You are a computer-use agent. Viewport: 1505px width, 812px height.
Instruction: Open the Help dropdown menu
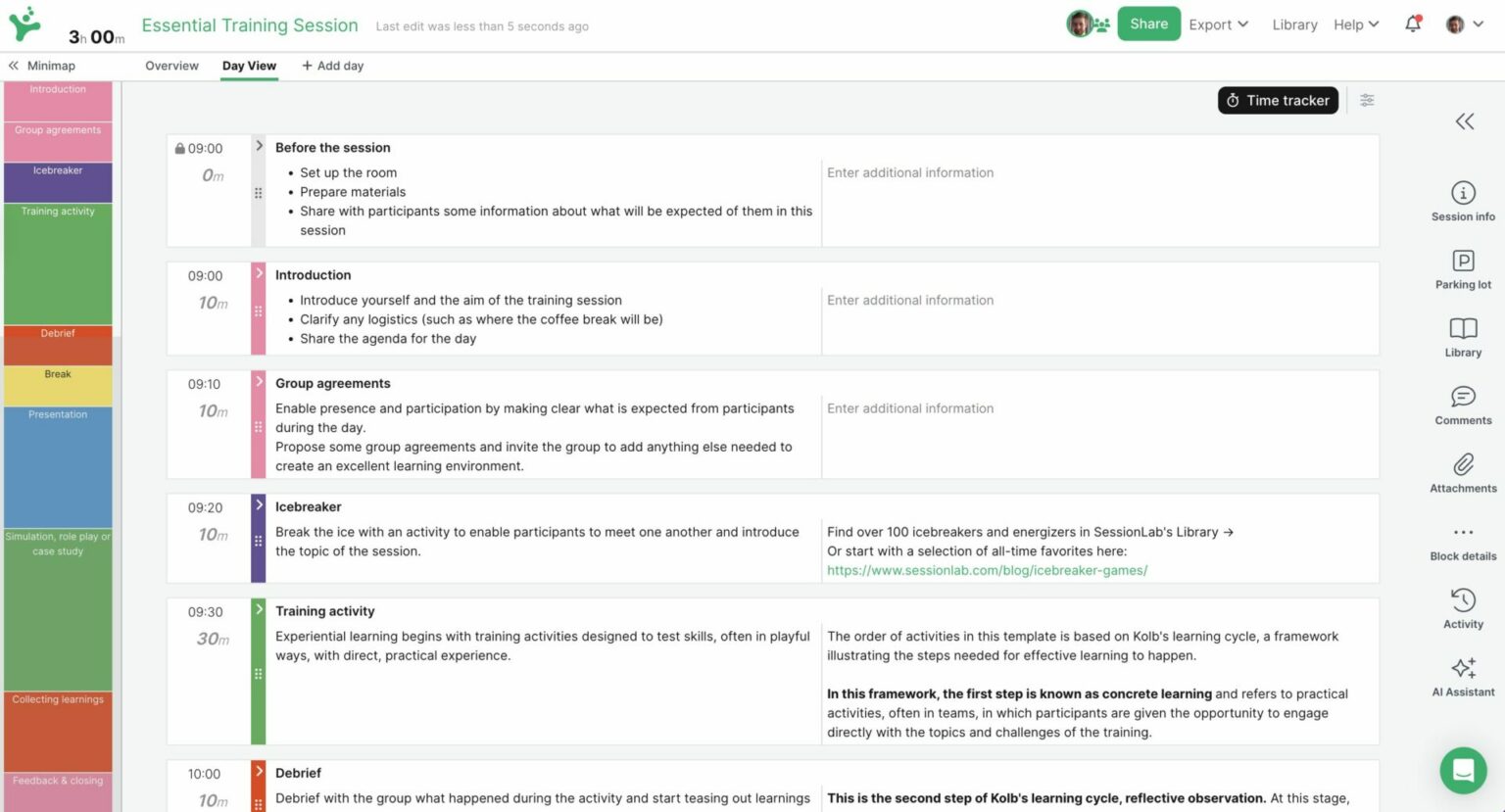coord(1355,24)
